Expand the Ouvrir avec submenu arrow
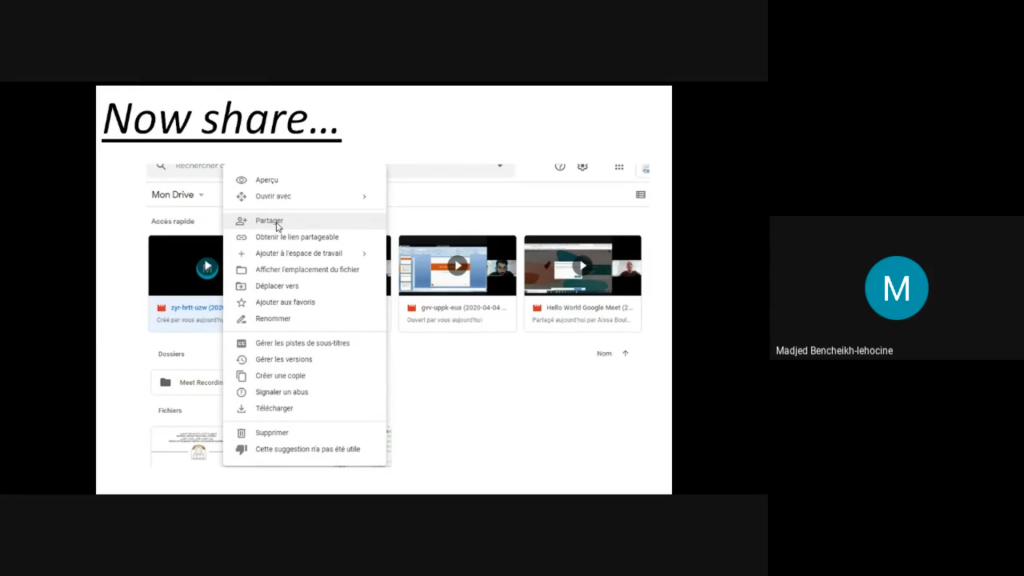This screenshot has height=576, width=1024. [364, 197]
